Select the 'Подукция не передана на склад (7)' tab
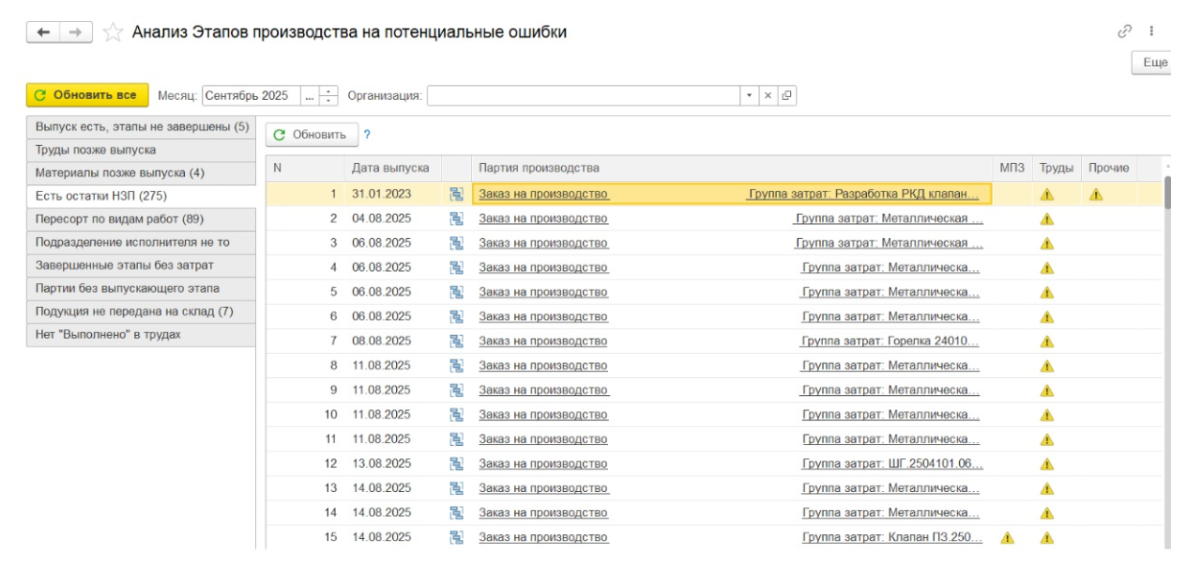 point(142,311)
